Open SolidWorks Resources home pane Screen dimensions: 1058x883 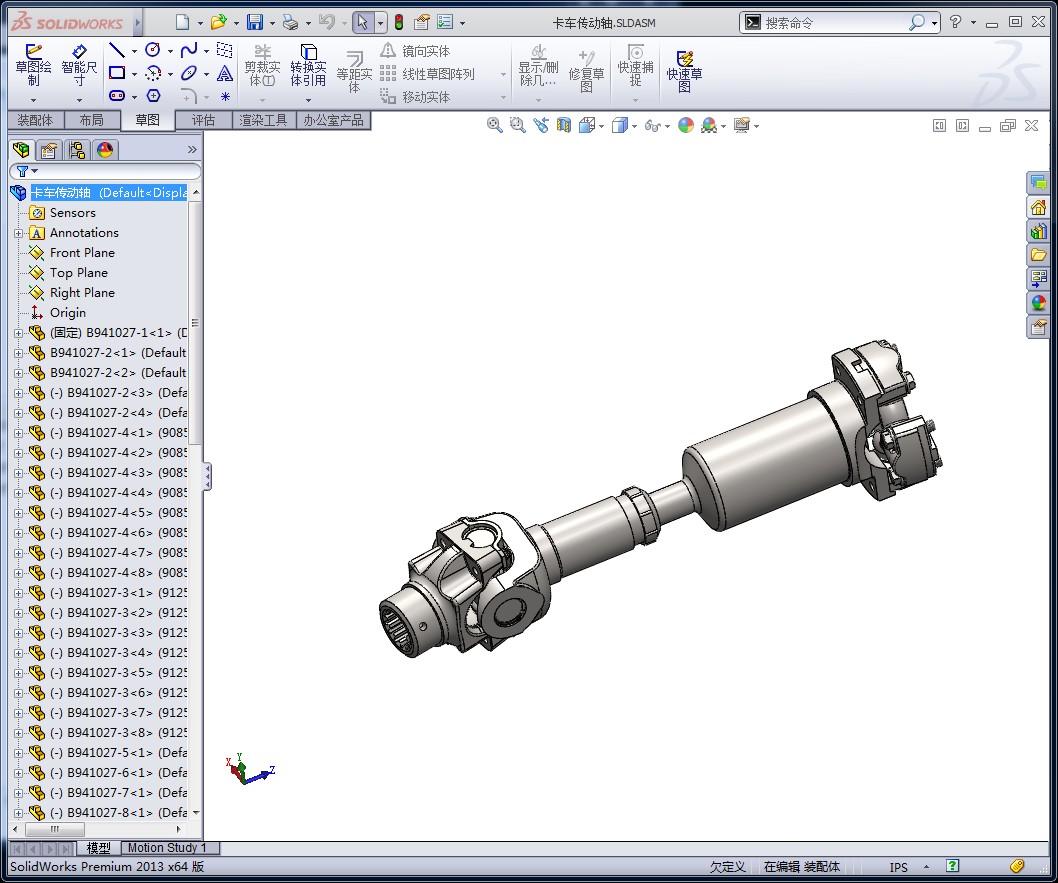1038,207
